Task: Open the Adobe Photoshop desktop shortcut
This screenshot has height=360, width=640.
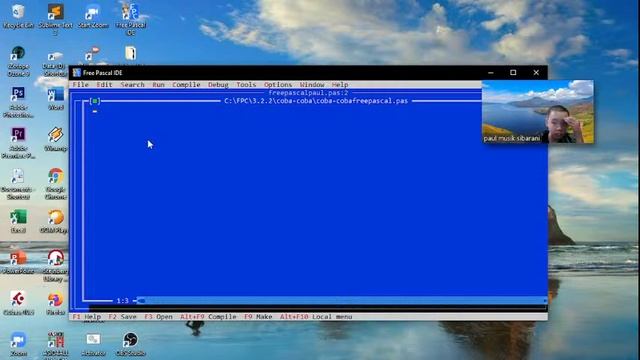Action: (x=18, y=102)
